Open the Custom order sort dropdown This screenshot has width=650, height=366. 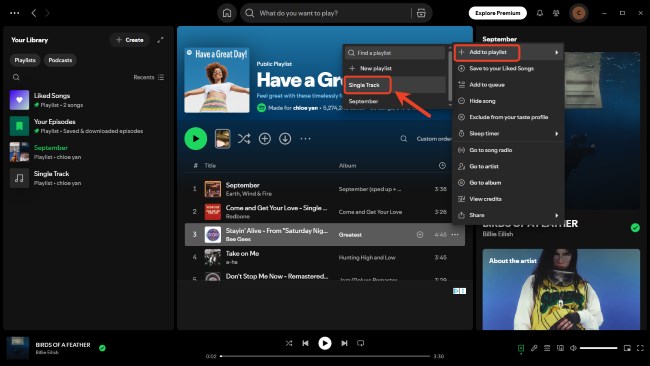point(434,138)
